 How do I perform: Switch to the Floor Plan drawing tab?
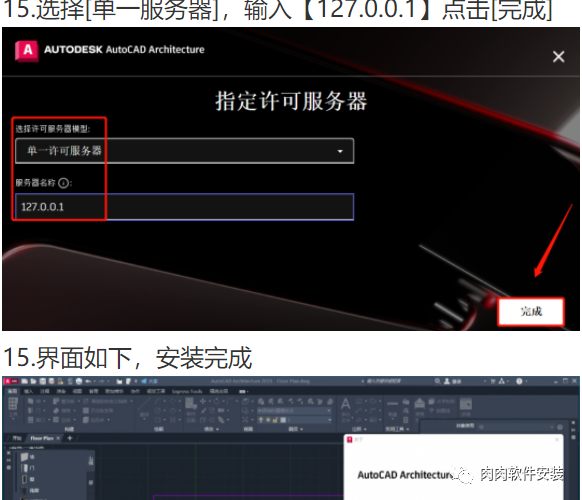pos(42,438)
